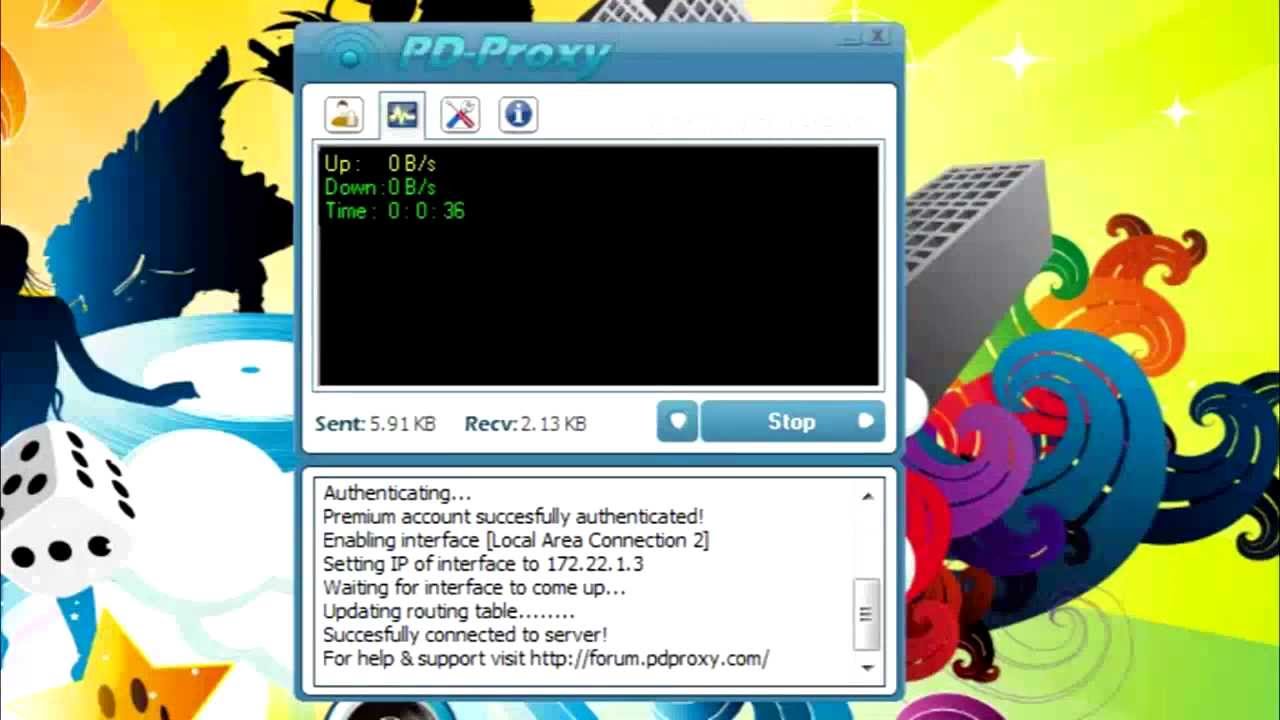The height and width of the screenshot is (720, 1280).
Task: Open the account login tab icon
Action: 344,114
